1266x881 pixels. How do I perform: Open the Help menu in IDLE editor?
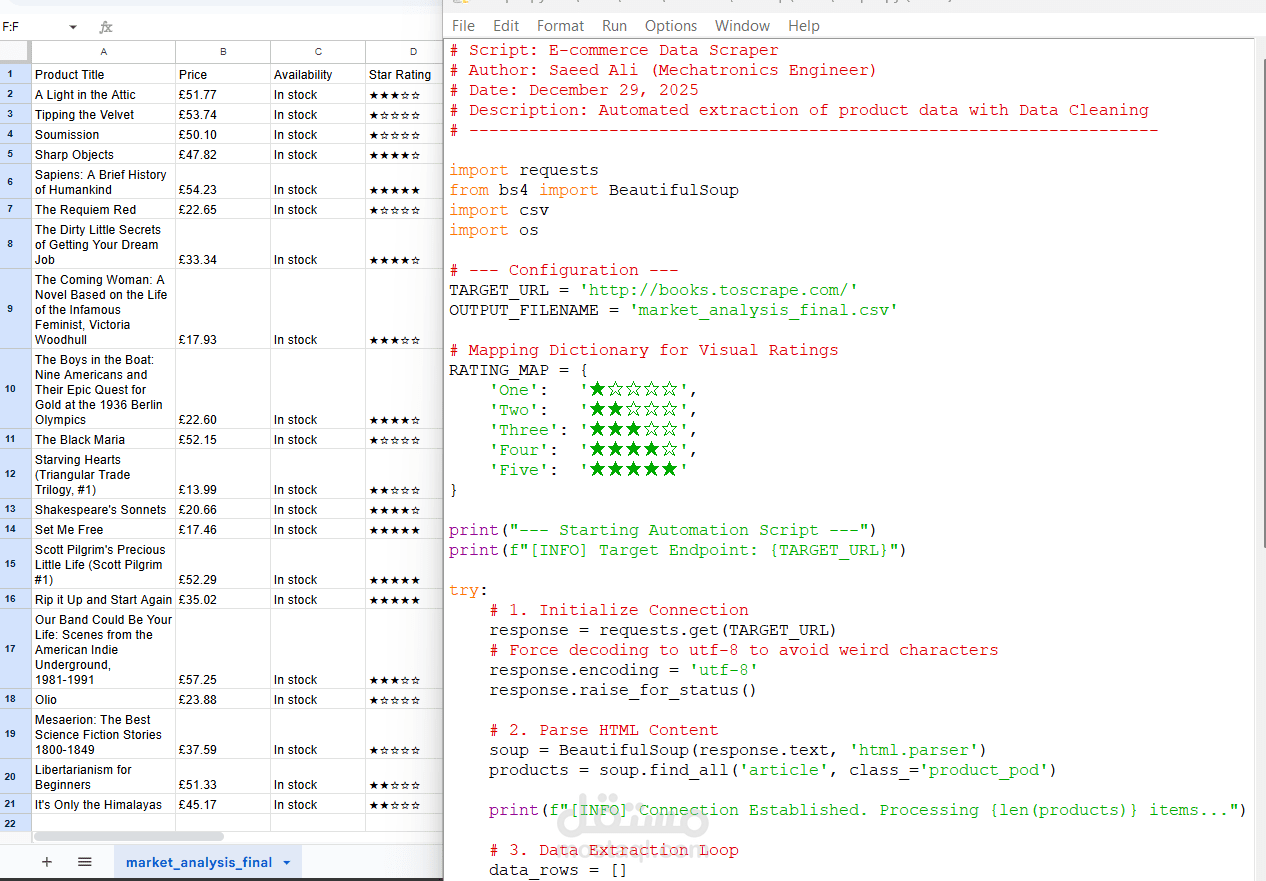click(x=804, y=26)
